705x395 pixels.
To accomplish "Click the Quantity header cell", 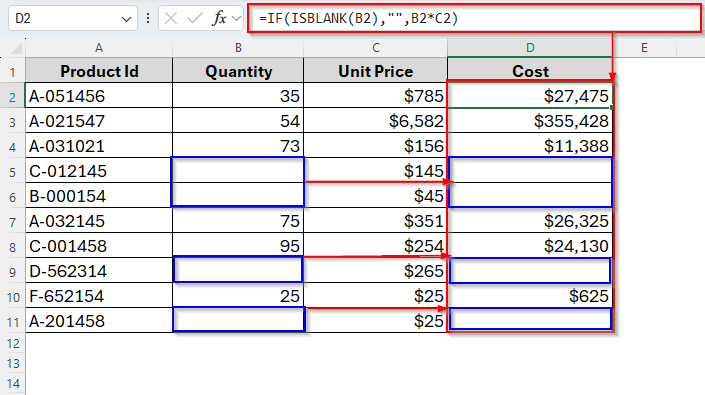I will [238, 71].
